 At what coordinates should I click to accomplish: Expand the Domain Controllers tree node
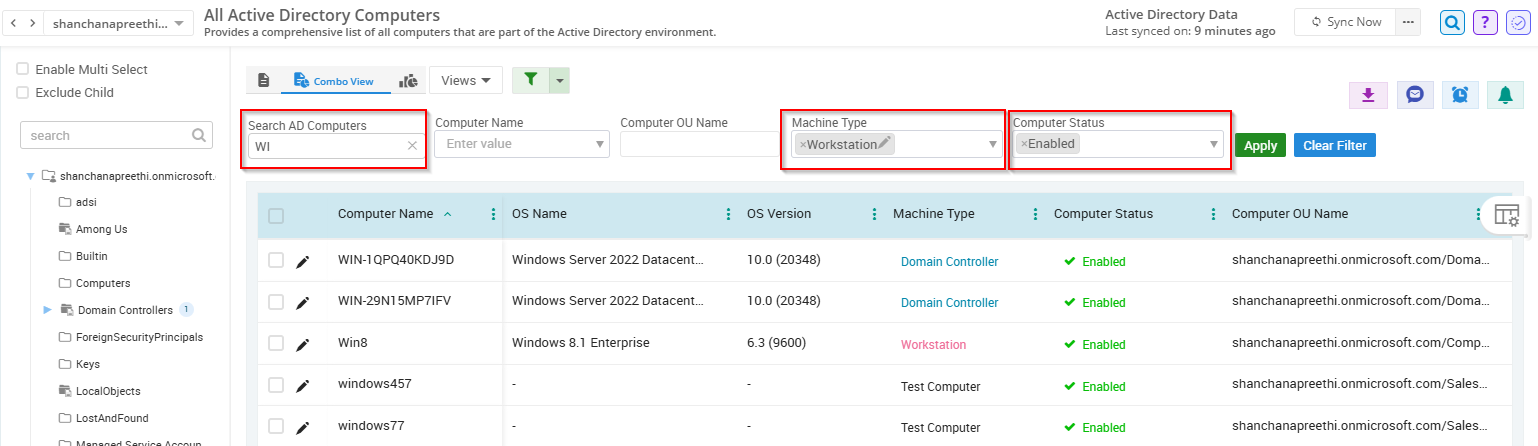point(47,310)
